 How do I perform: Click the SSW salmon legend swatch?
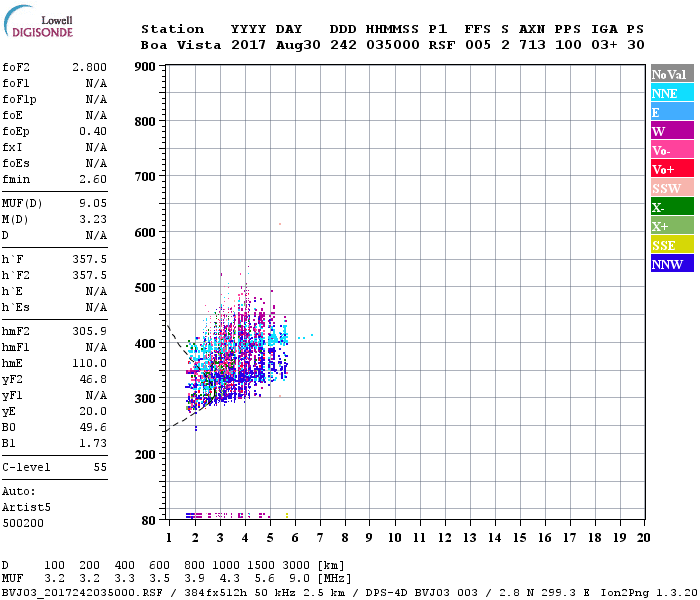(672, 188)
